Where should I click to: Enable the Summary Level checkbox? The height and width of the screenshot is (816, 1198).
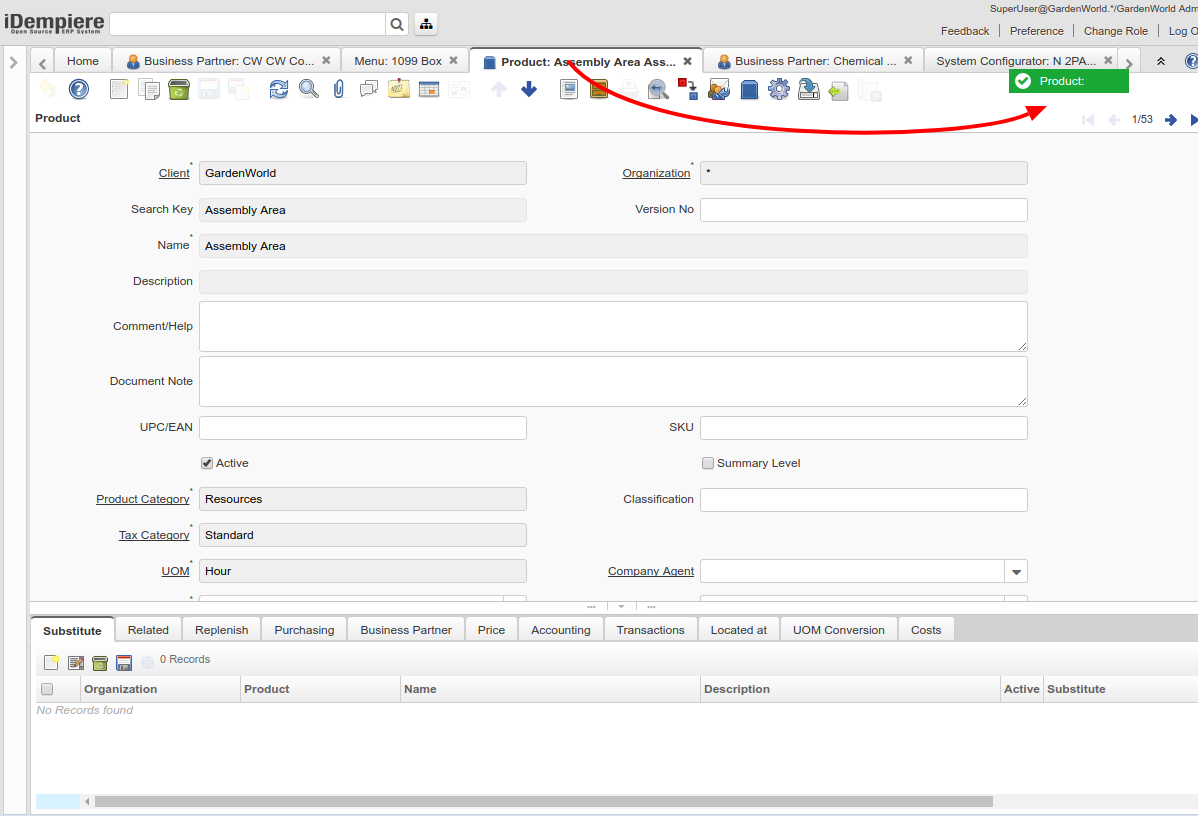[x=708, y=463]
